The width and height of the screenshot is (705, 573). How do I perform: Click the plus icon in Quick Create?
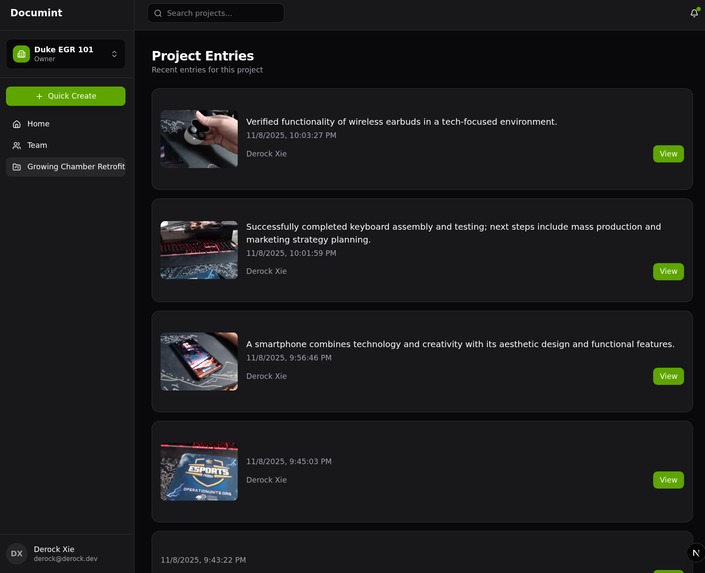click(39, 96)
